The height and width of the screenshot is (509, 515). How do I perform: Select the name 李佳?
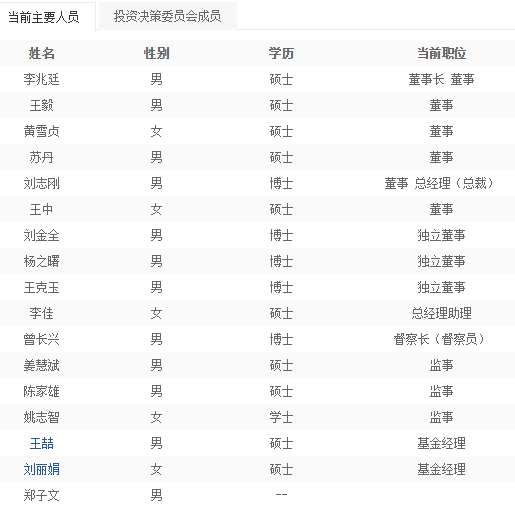pyautogui.click(x=42, y=313)
